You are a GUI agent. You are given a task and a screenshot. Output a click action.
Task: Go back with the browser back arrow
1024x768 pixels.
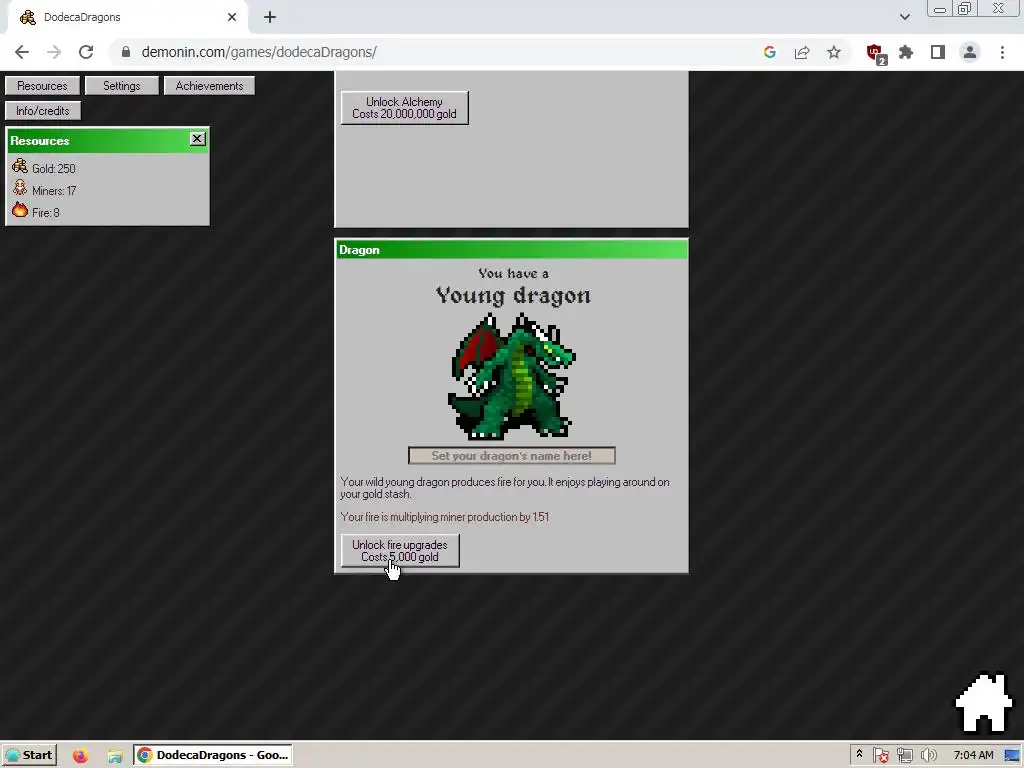[22, 52]
